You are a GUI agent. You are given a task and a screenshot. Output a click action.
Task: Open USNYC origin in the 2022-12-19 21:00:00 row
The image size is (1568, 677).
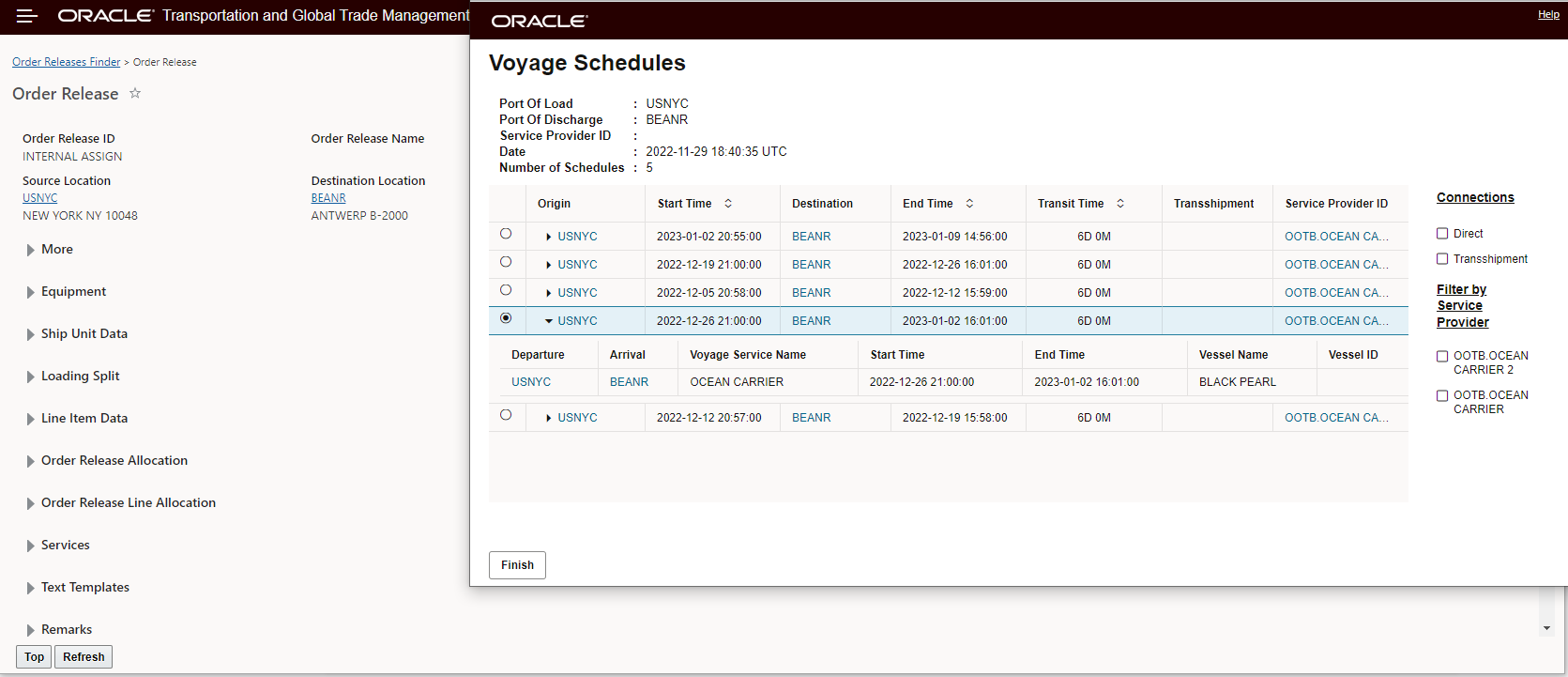click(x=577, y=265)
